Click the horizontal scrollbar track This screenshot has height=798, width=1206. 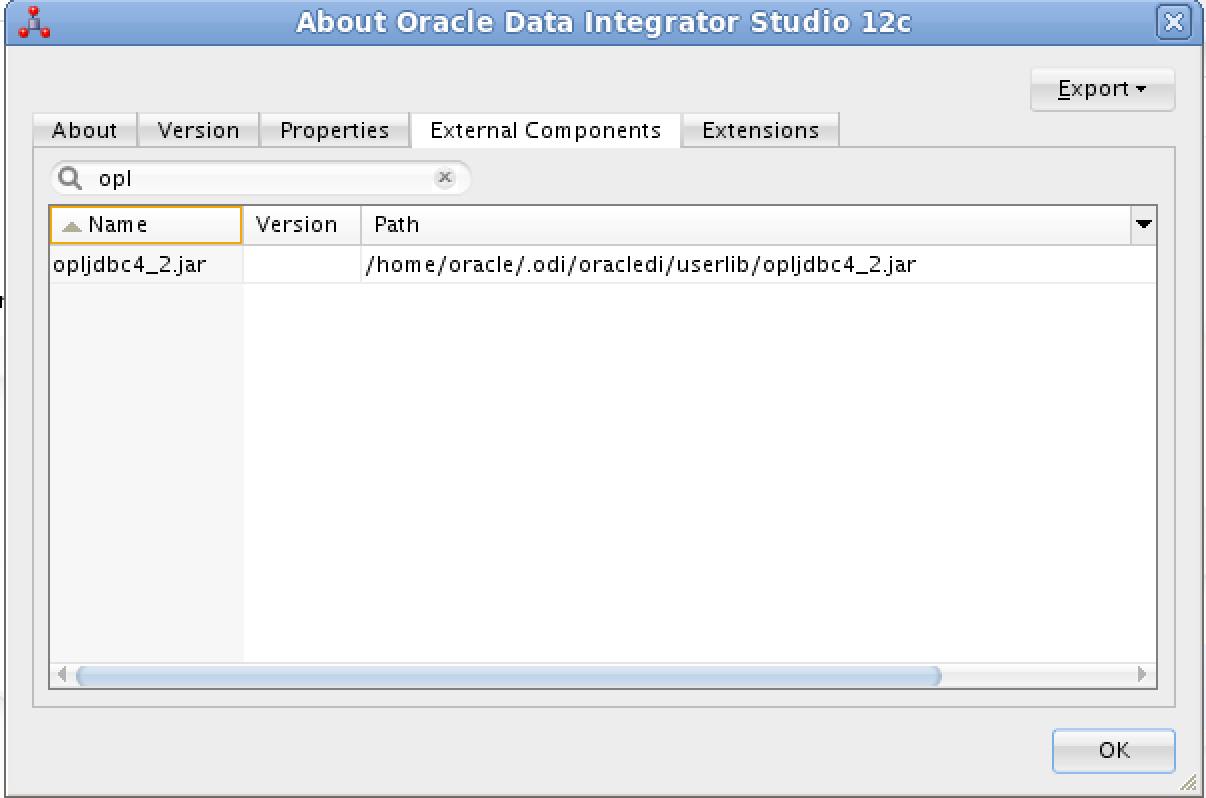coord(600,676)
